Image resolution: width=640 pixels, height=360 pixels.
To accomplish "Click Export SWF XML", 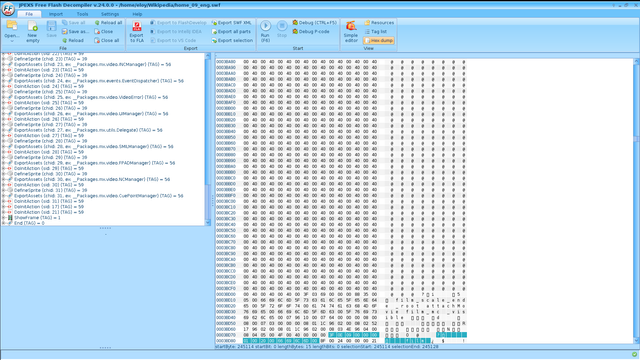I will [x=231, y=22].
